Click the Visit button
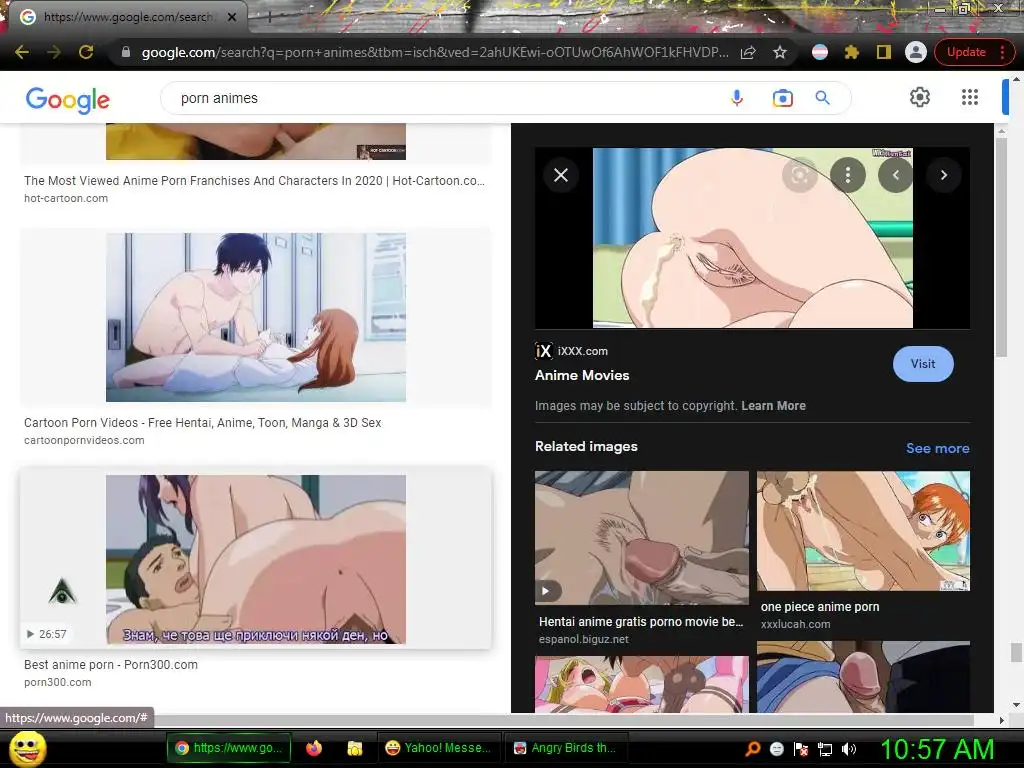1024x768 pixels. (x=923, y=364)
